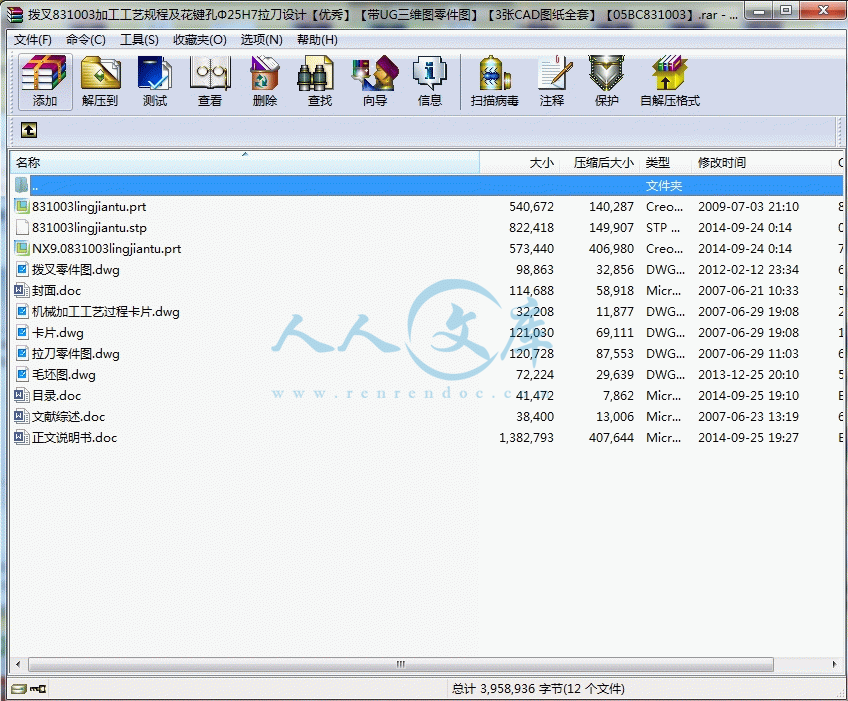Image resolution: width=848 pixels, height=701 pixels.
Task: Minimize the WinRAR window
Action: (759, 11)
